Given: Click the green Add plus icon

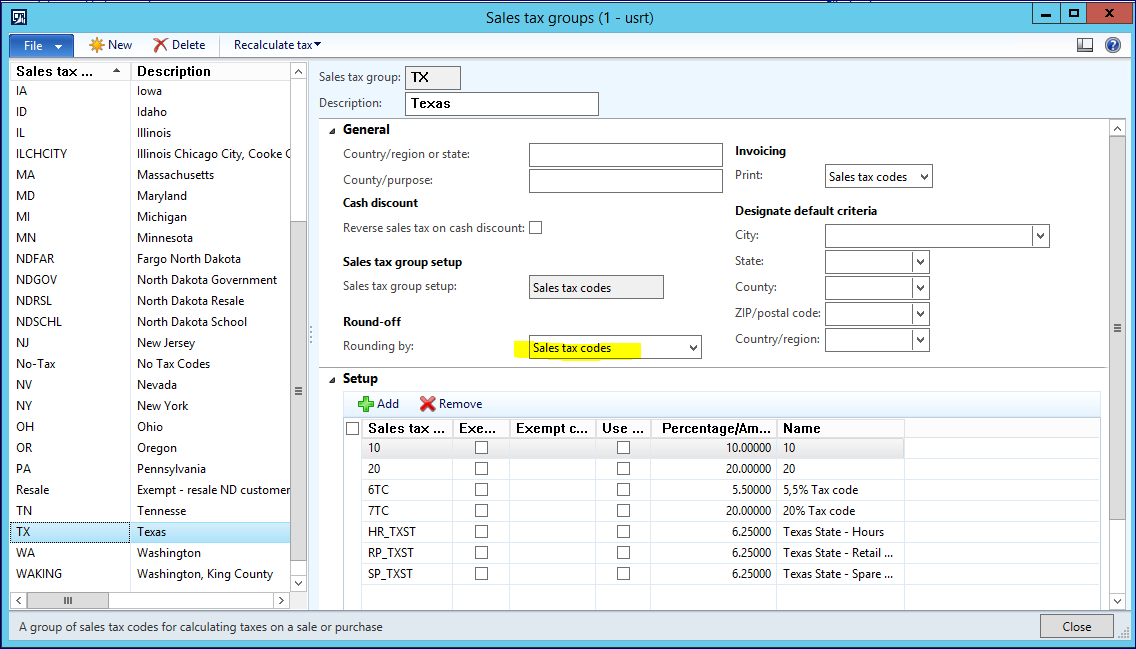Looking at the screenshot, I should point(366,404).
